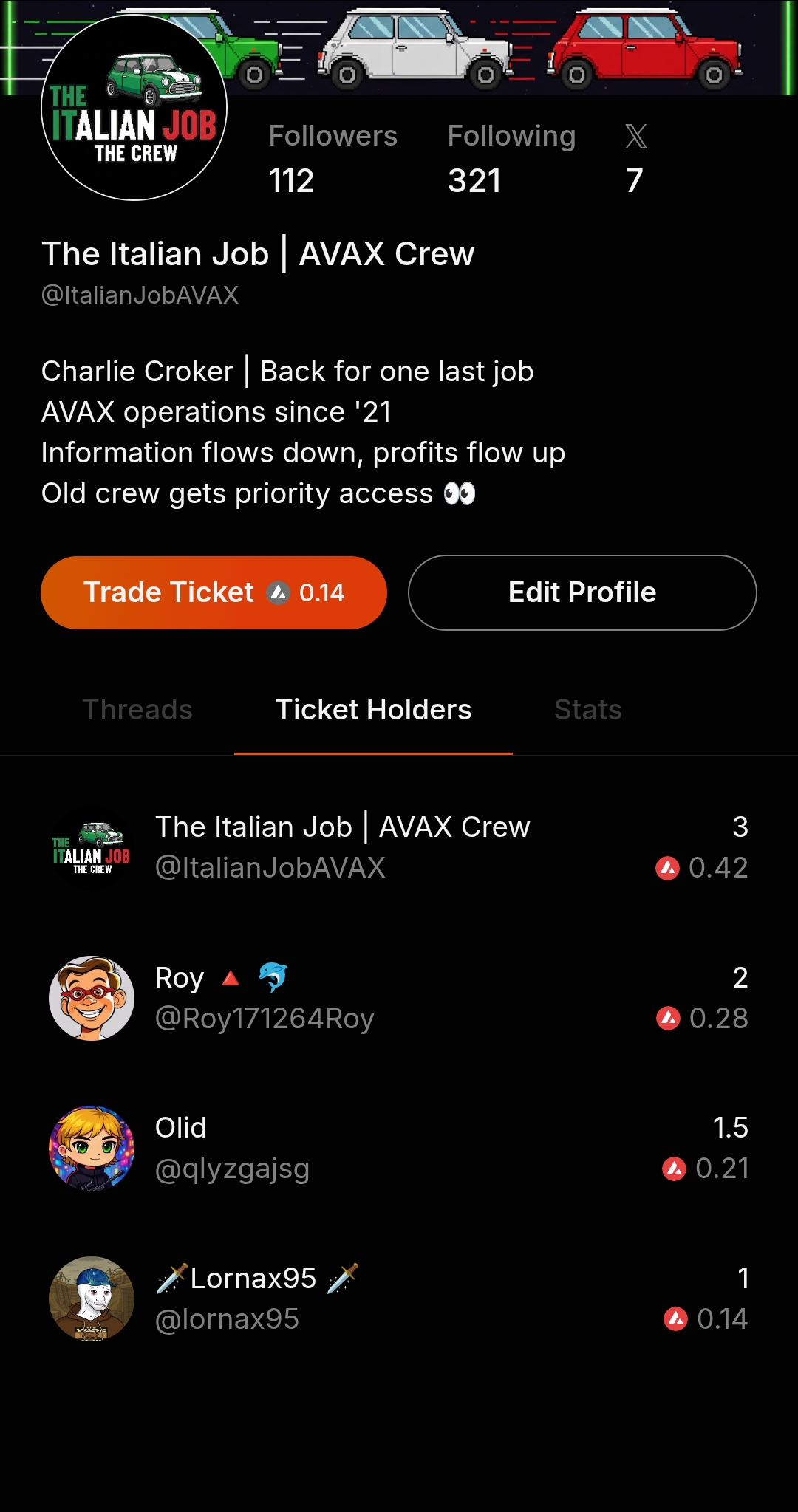Open the @lornax95 handle
This screenshot has width=798, height=1512.
[x=227, y=1319]
